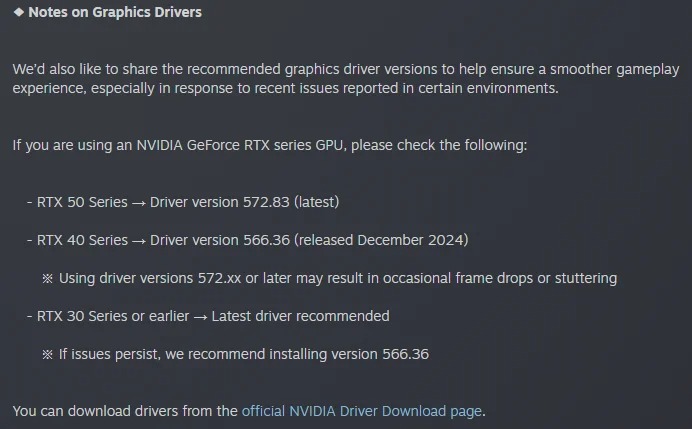Viewport: 692px width, 429px height.
Task: Click the word latest in parentheses
Action: click(x=316, y=202)
